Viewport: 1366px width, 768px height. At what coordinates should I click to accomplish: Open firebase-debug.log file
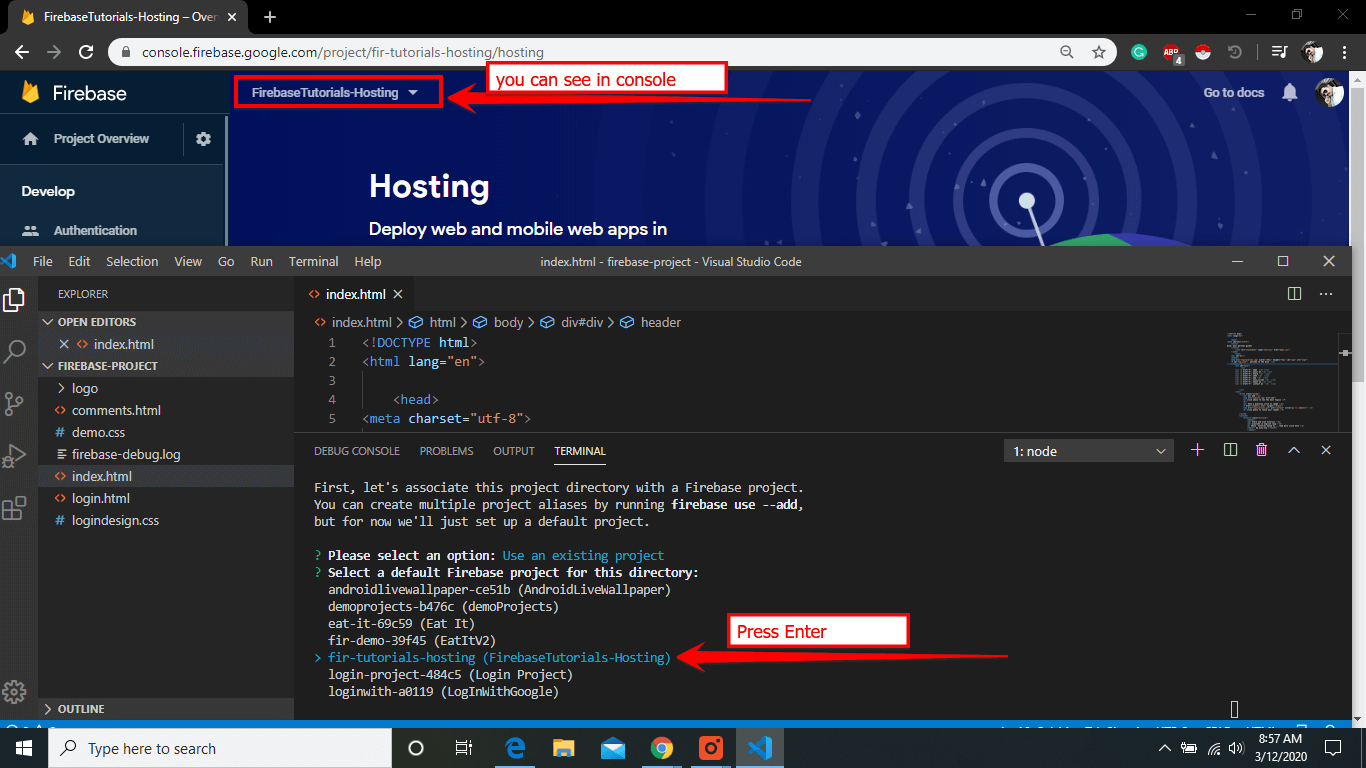pyautogui.click(x=166, y=454)
